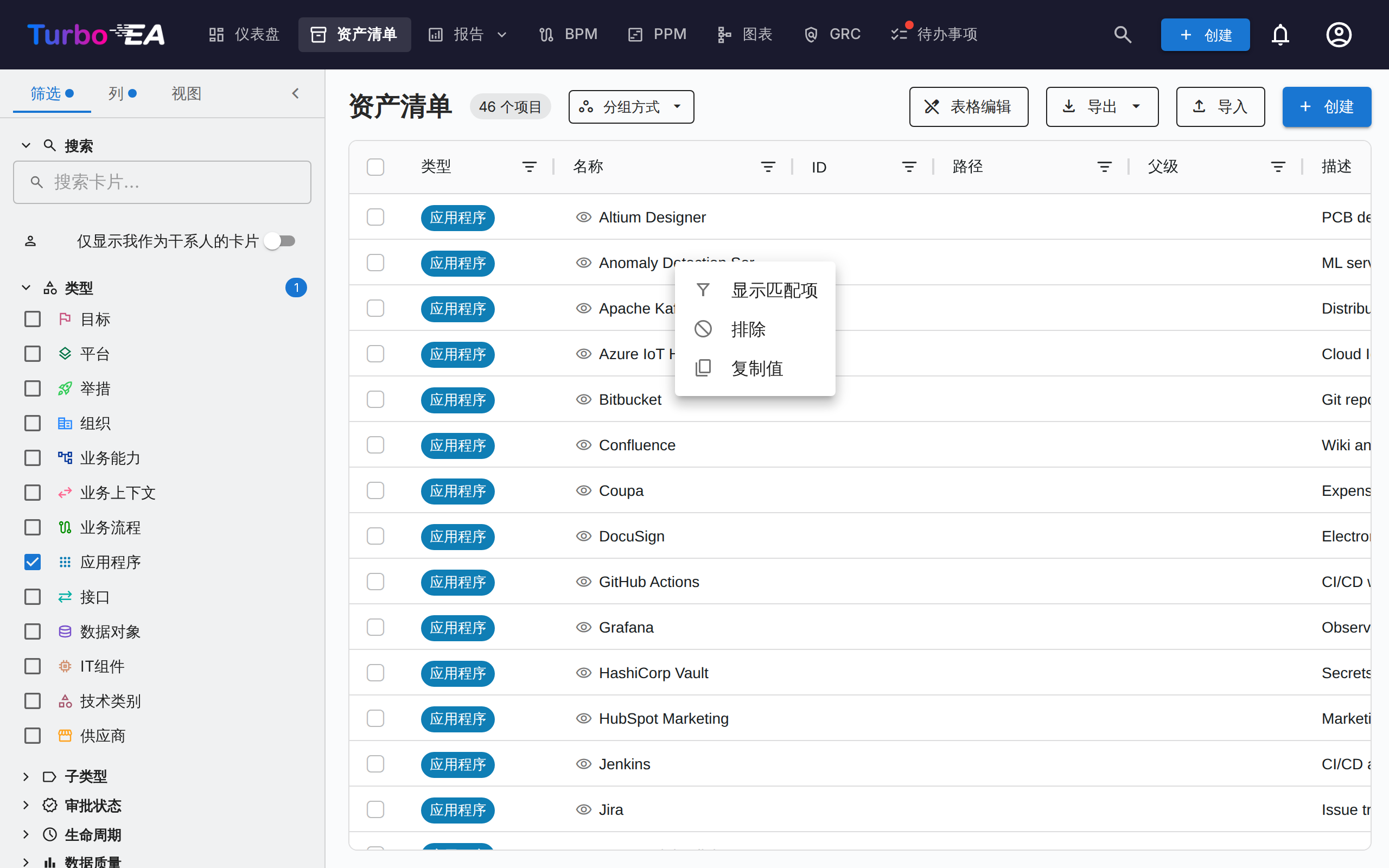Open the global search magnifier icon
The image size is (1389, 868).
1123,34
